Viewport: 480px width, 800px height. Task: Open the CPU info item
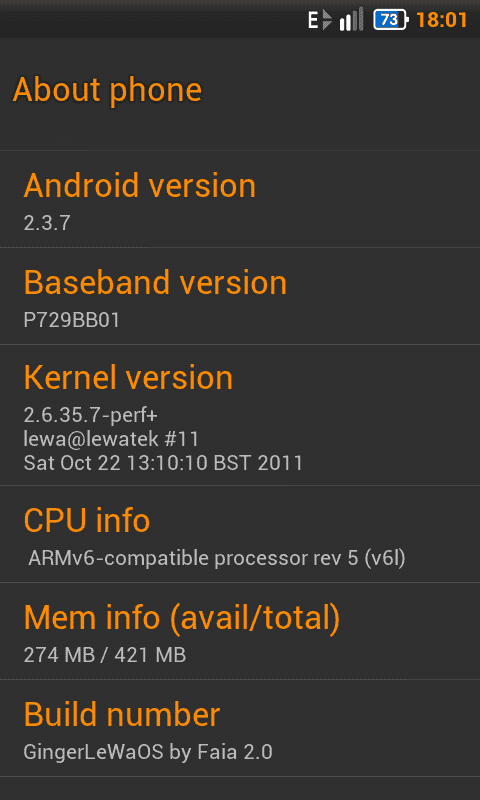(240, 534)
